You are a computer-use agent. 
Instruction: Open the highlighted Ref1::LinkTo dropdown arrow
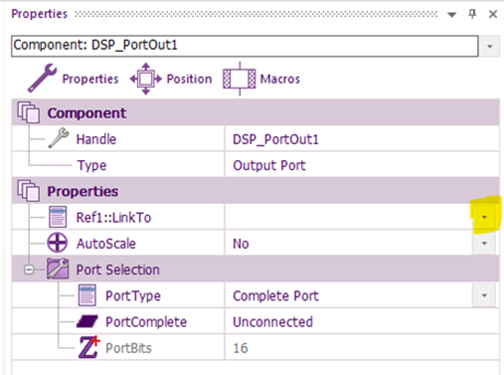pos(484,217)
